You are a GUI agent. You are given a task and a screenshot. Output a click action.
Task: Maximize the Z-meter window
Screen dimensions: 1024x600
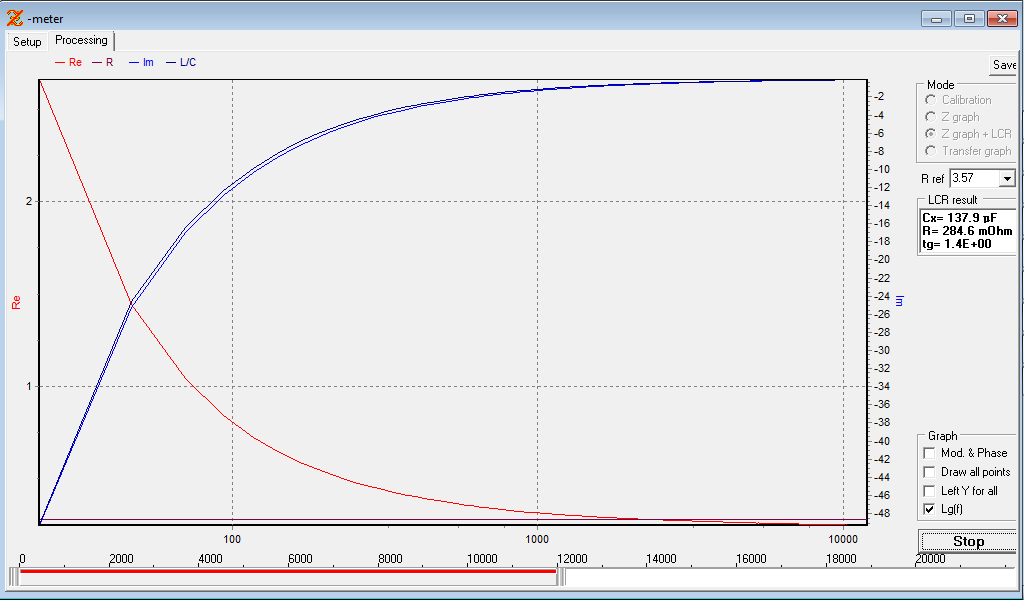click(x=969, y=19)
